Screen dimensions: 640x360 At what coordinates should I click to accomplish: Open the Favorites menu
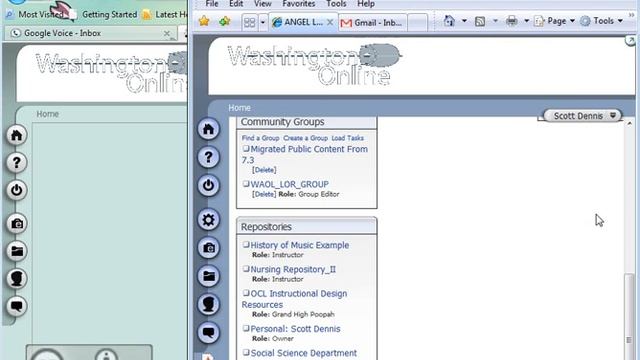coord(298,4)
